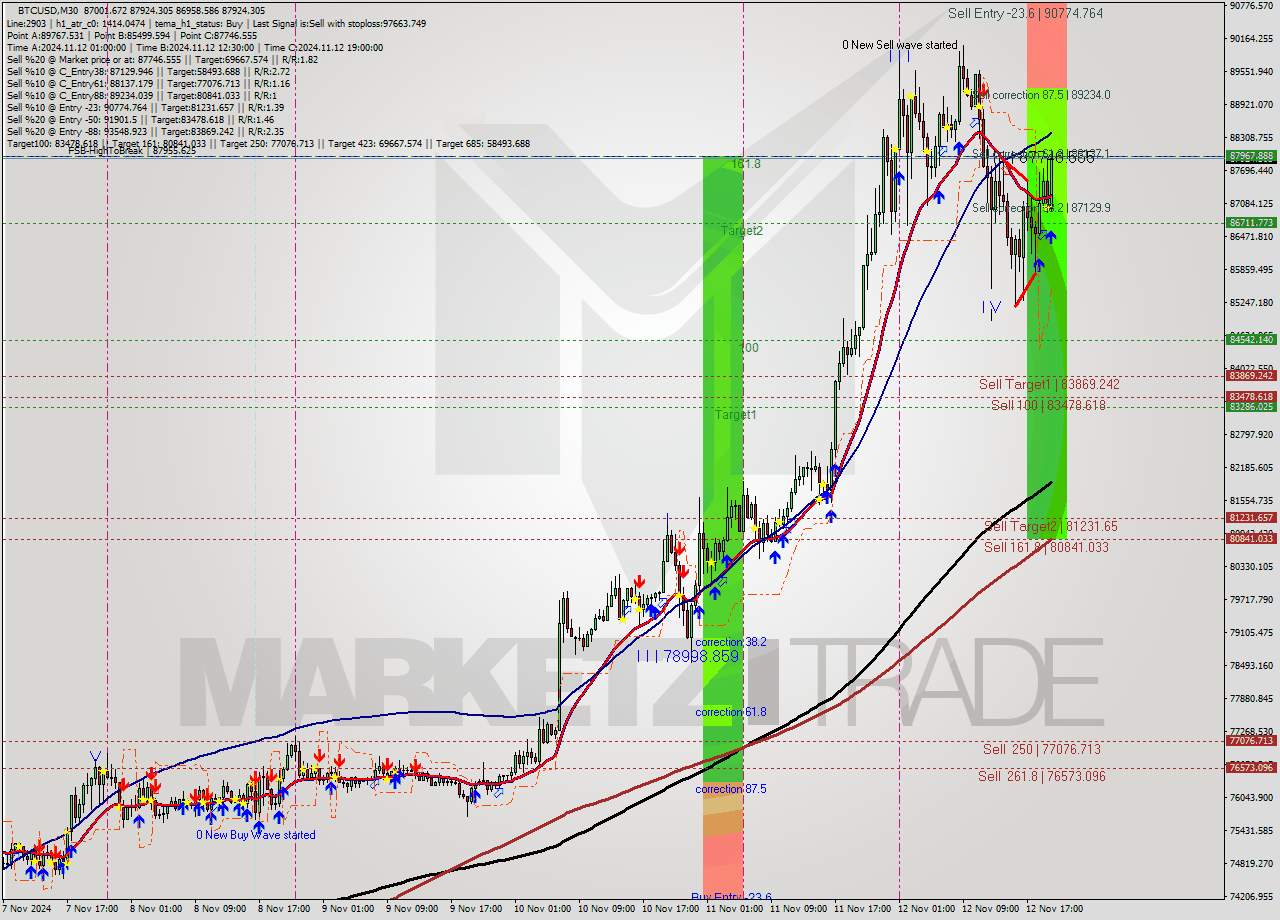Select the 'Line:2903 | h1_atr_c0' info line
The image size is (1280, 920).
[214, 23]
